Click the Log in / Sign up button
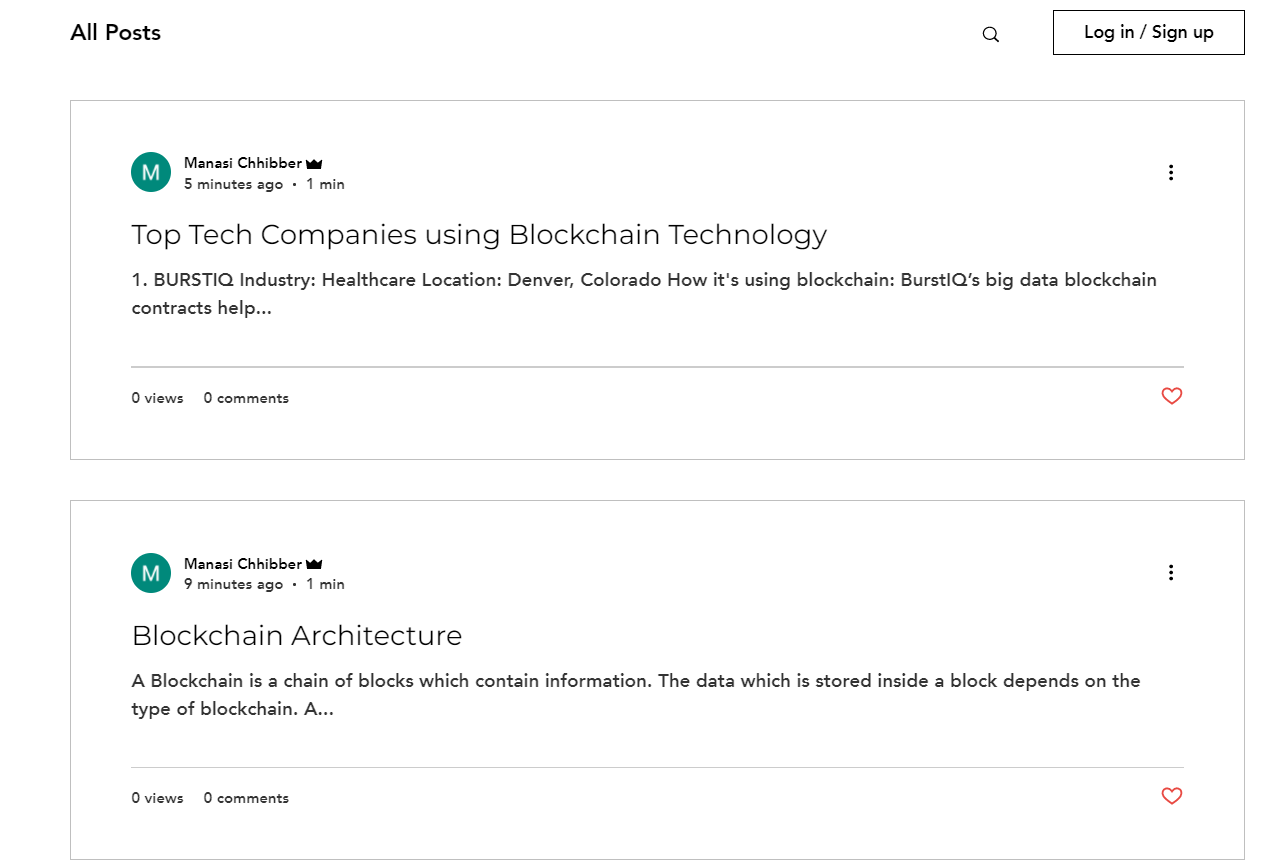This screenshot has width=1288, height=862. point(1148,32)
